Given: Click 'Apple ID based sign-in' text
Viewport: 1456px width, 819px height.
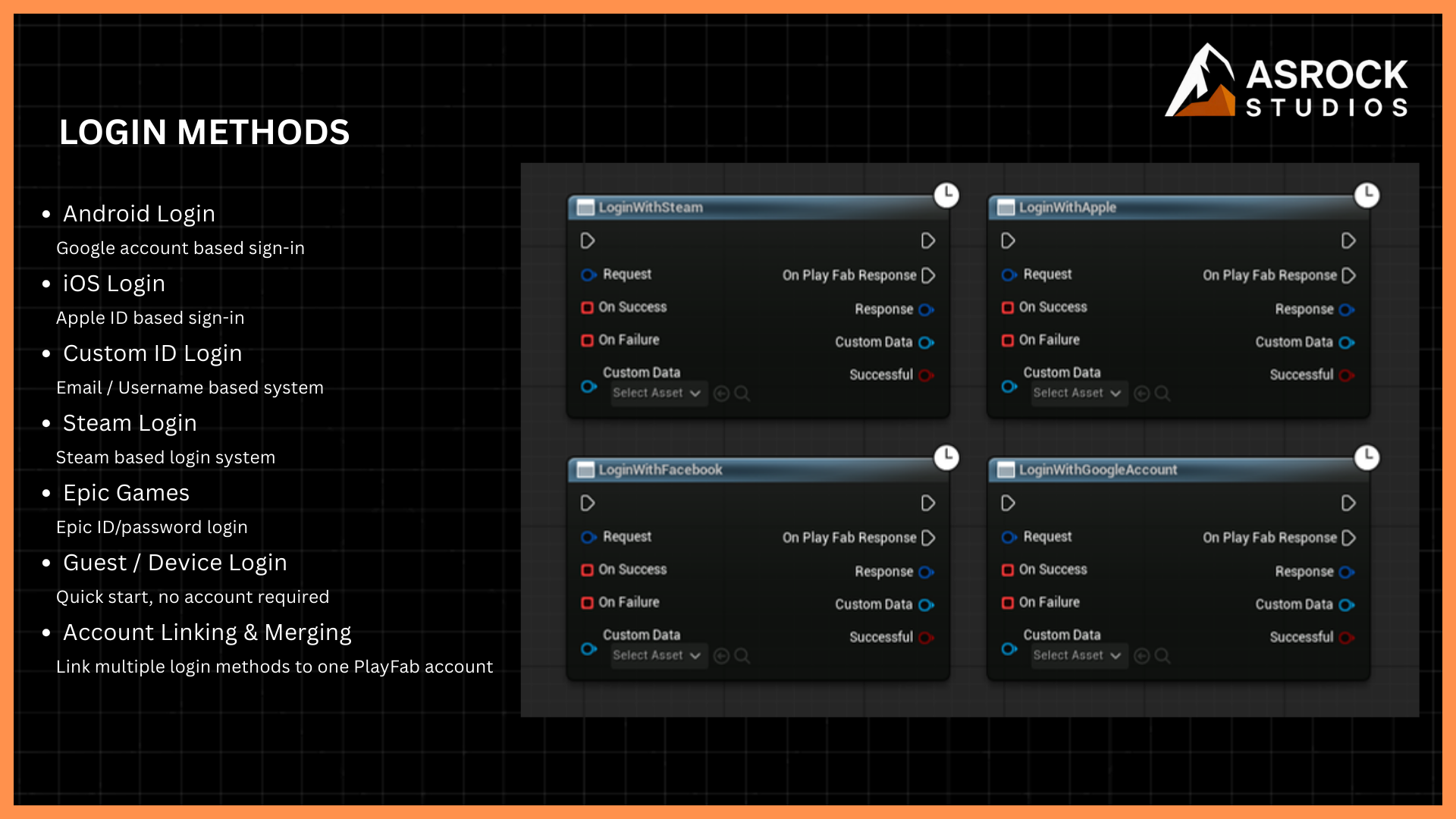Looking at the screenshot, I should point(150,318).
